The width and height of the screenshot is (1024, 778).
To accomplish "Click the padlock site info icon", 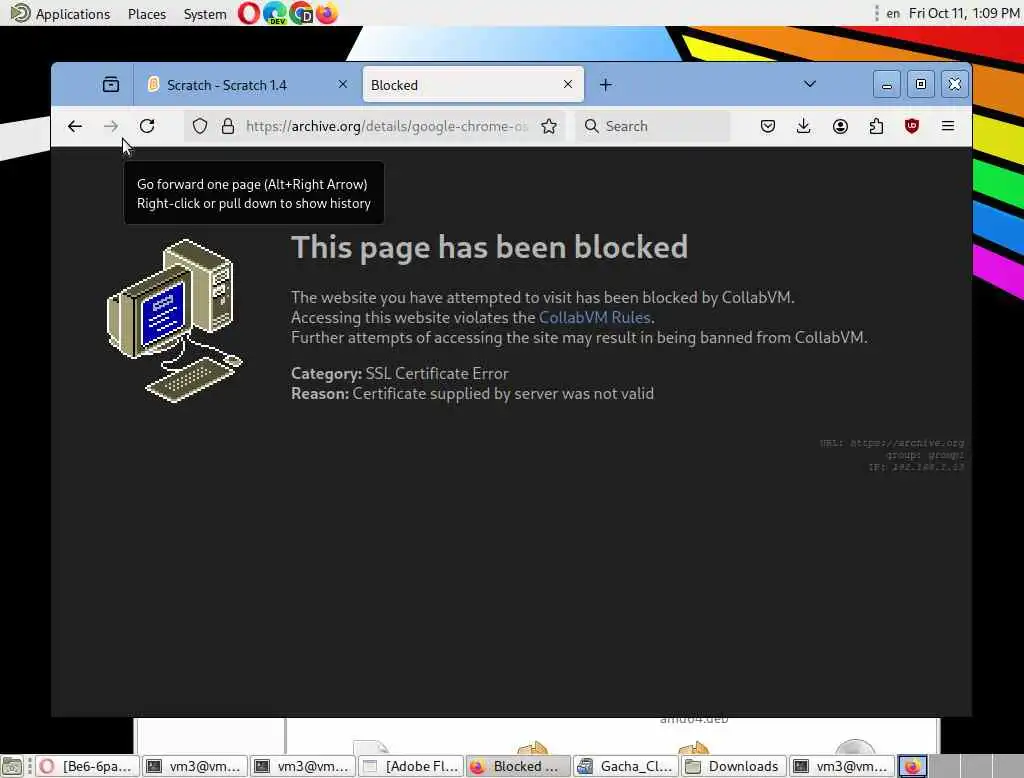I will [227, 126].
